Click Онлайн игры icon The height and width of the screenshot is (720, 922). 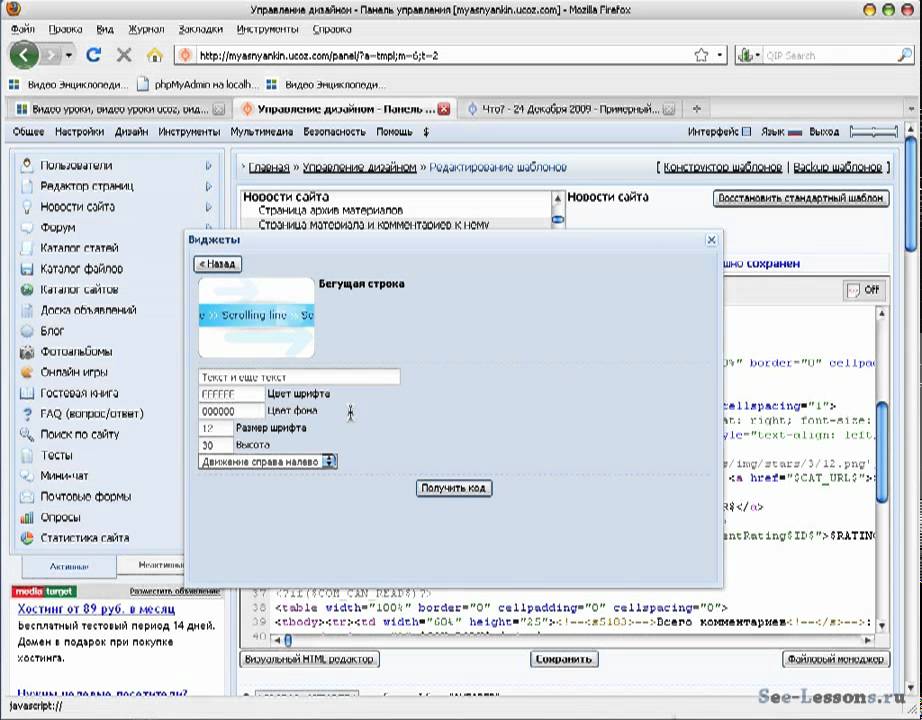pyautogui.click(x=26, y=372)
